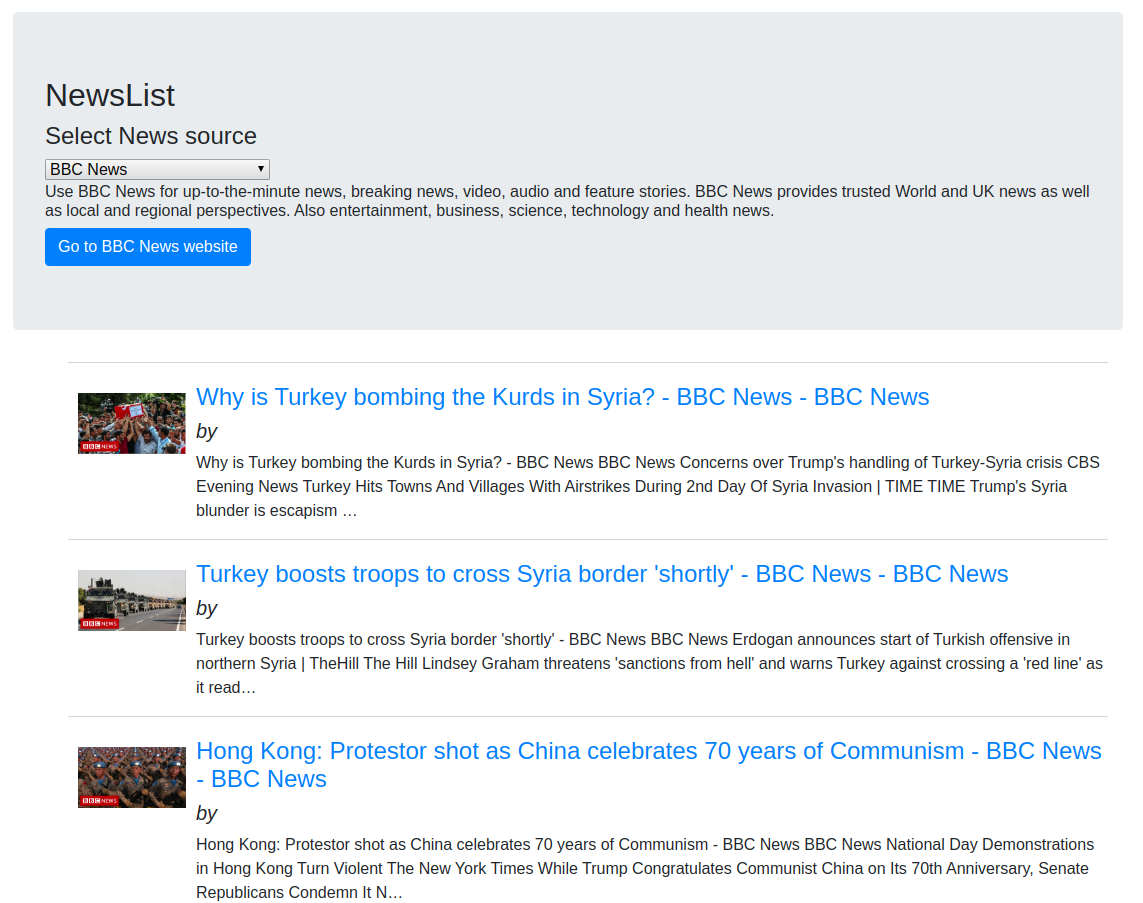Click thumbnail of Chinese soldiers marching
Screen dimensions: 1143x903
point(132,778)
